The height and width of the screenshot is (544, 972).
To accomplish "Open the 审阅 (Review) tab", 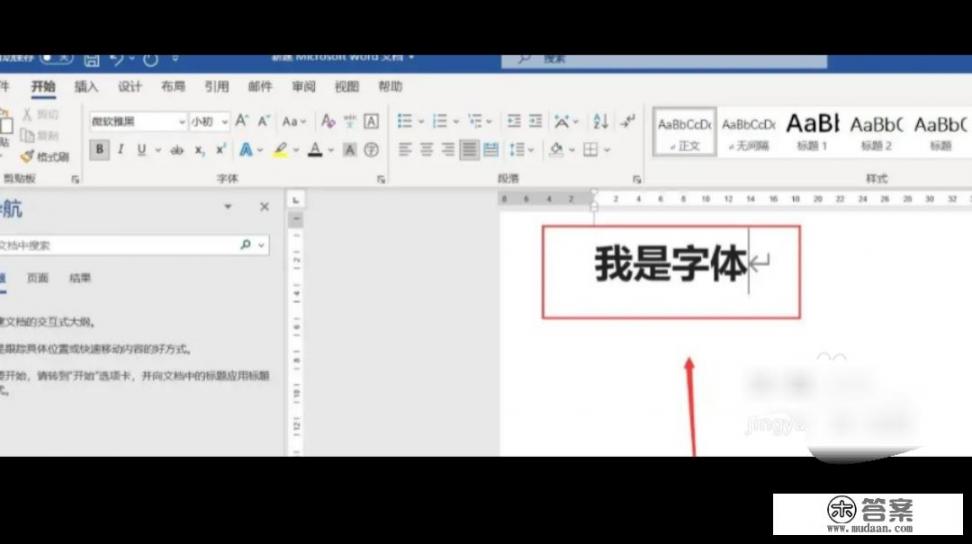I will pos(304,87).
